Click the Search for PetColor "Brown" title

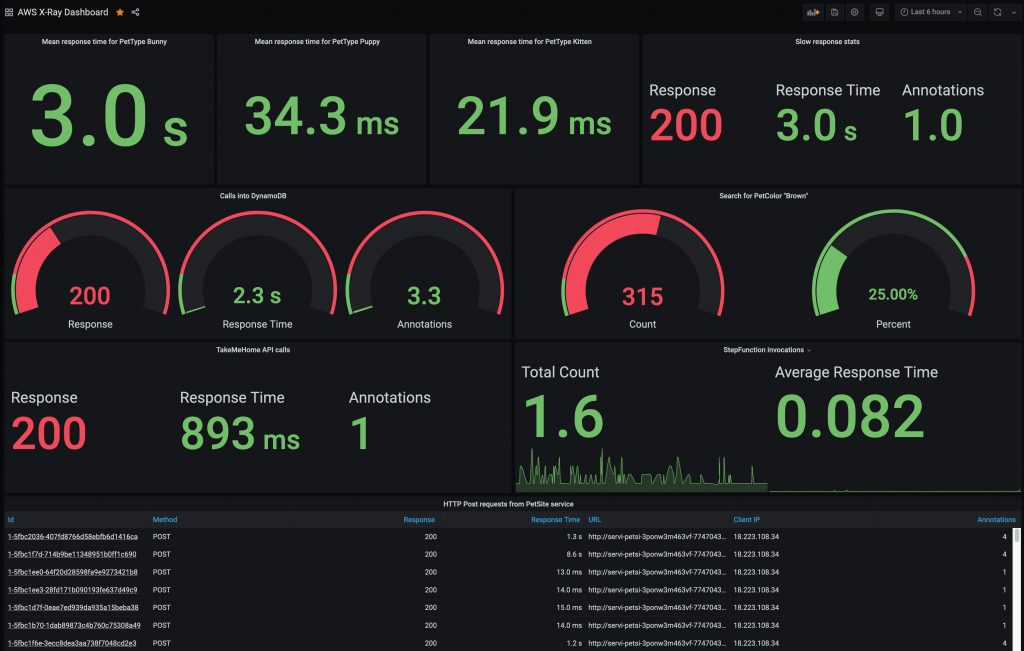tap(763, 196)
